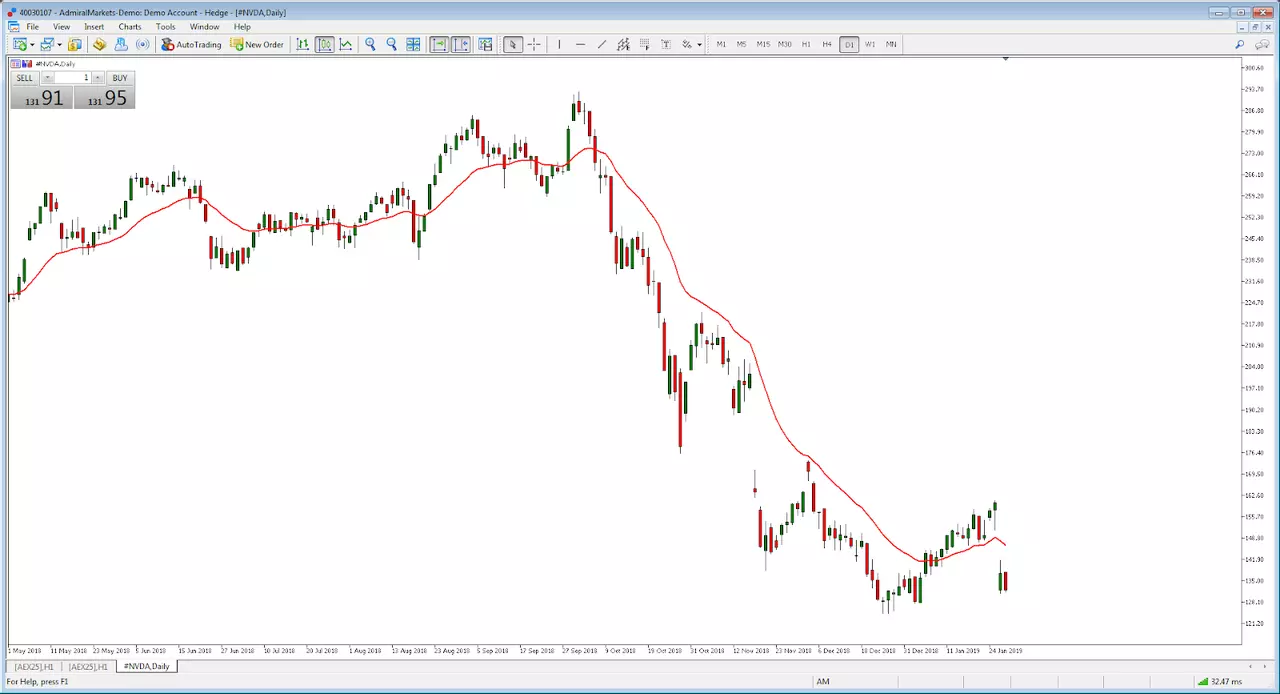
Task: Switch to the first [AEX25],H1 tab
Action: (34, 666)
